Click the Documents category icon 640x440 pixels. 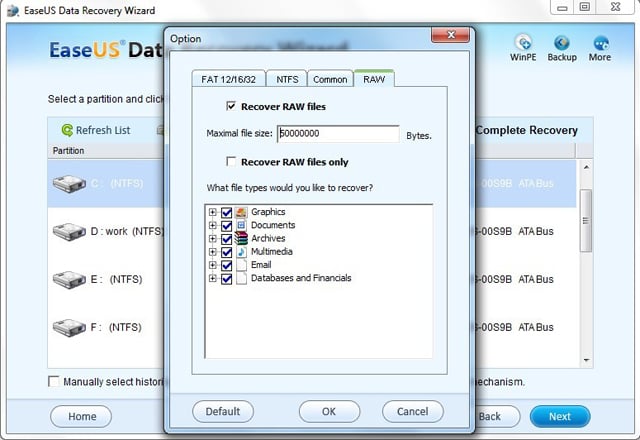(x=241, y=225)
